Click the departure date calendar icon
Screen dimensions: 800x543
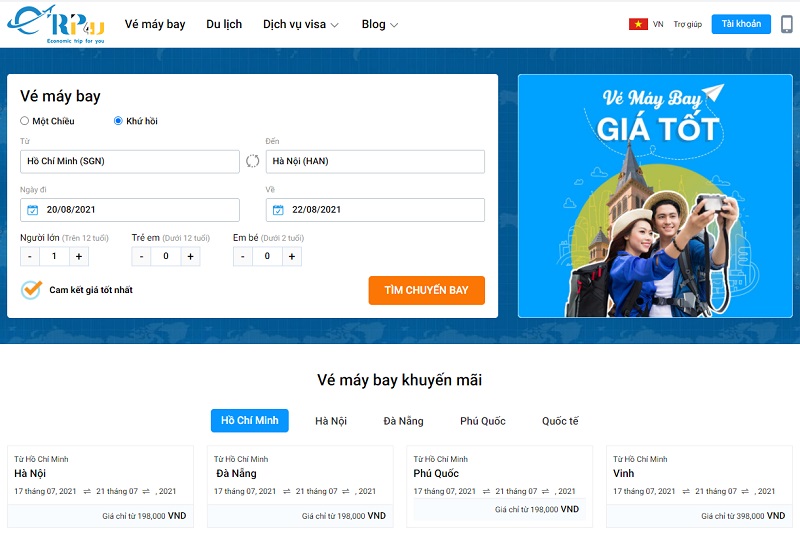[x=33, y=210]
